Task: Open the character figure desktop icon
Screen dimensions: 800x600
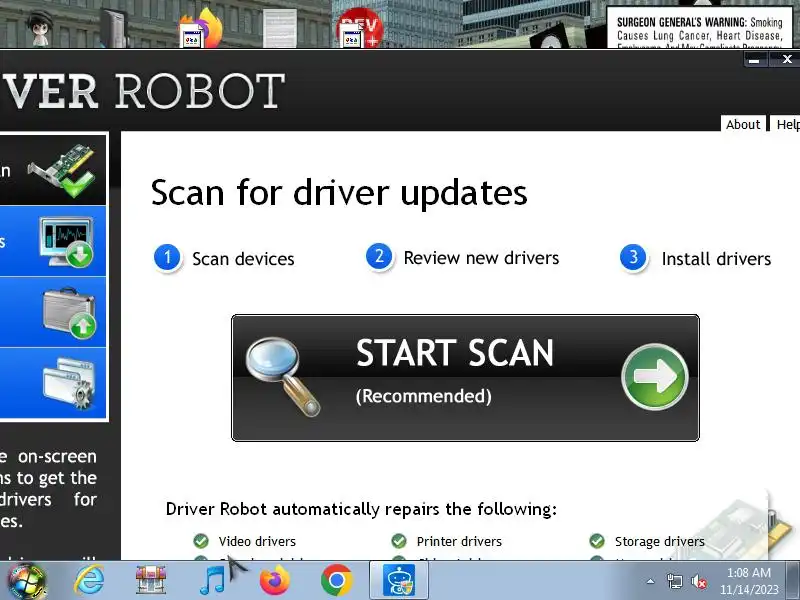Action: (41, 28)
